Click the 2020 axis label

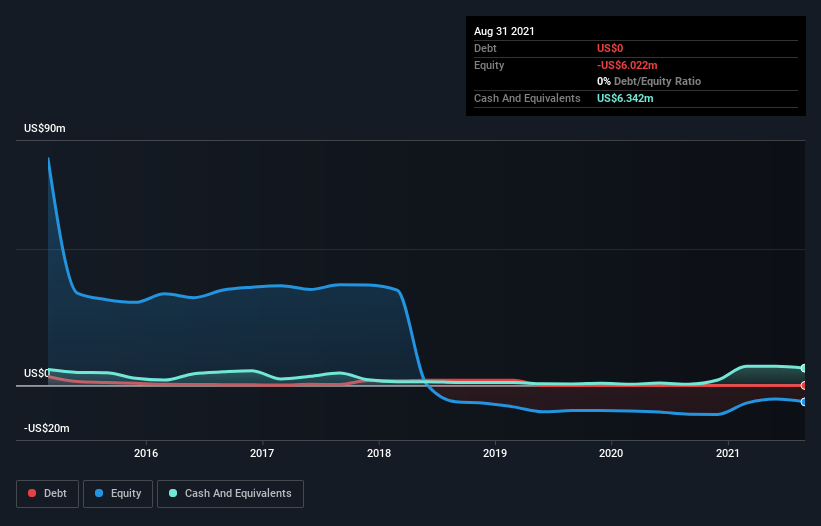(x=611, y=453)
